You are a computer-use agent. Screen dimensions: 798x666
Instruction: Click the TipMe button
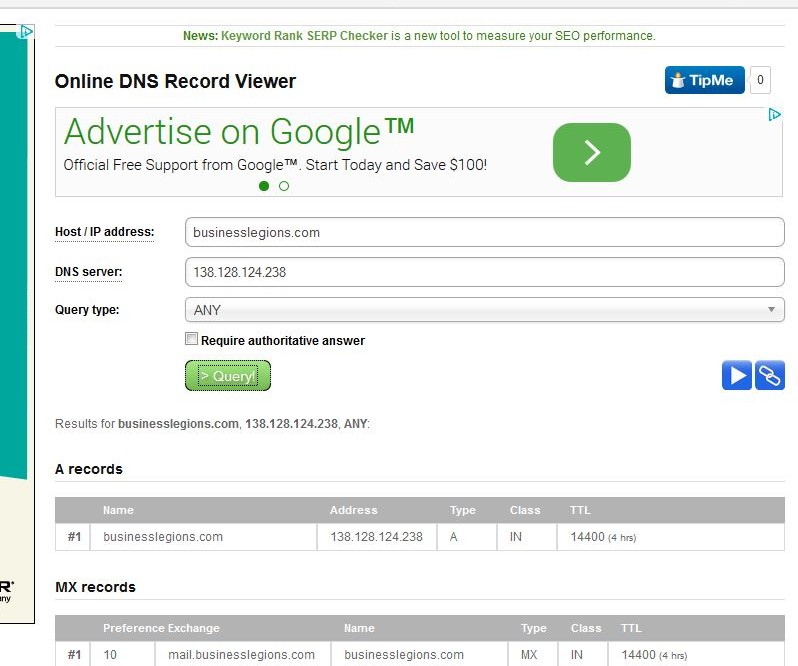pyautogui.click(x=704, y=81)
